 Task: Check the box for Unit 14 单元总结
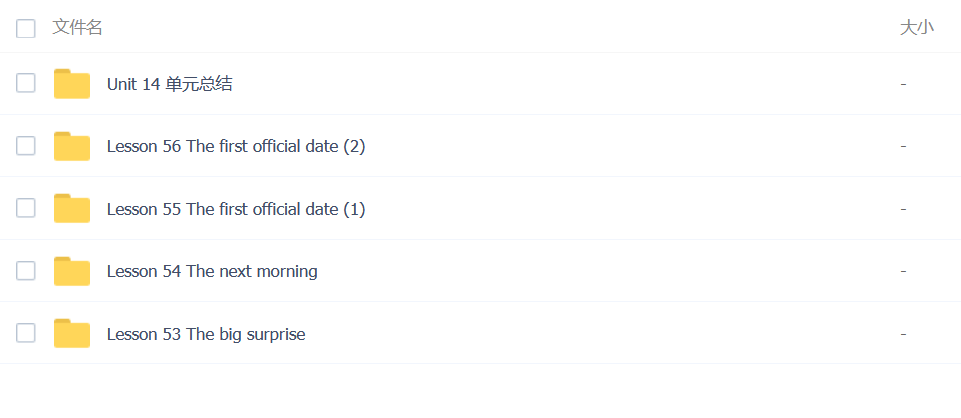coord(26,83)
